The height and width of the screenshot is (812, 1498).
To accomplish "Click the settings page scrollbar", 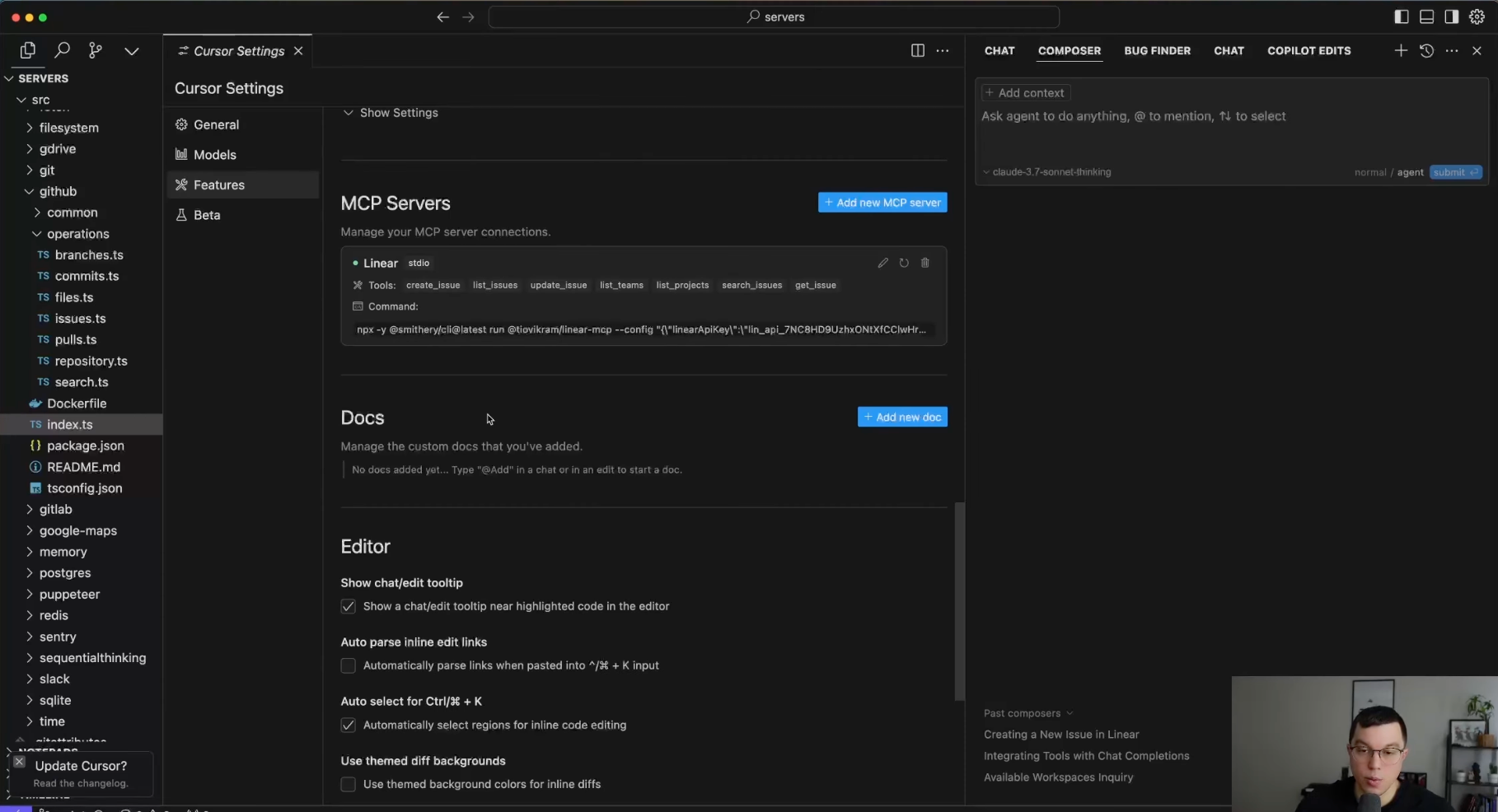I will [959, 601].
